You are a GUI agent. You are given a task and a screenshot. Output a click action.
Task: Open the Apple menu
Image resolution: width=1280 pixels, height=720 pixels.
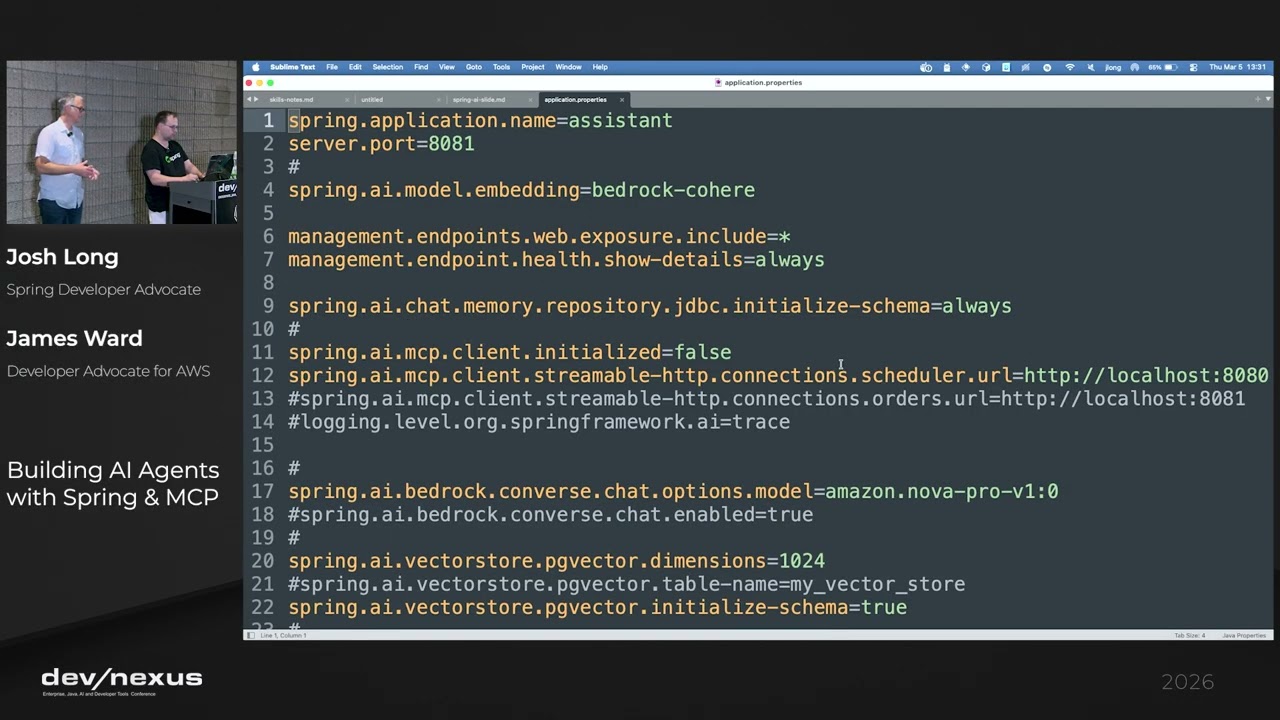(256, 67)
